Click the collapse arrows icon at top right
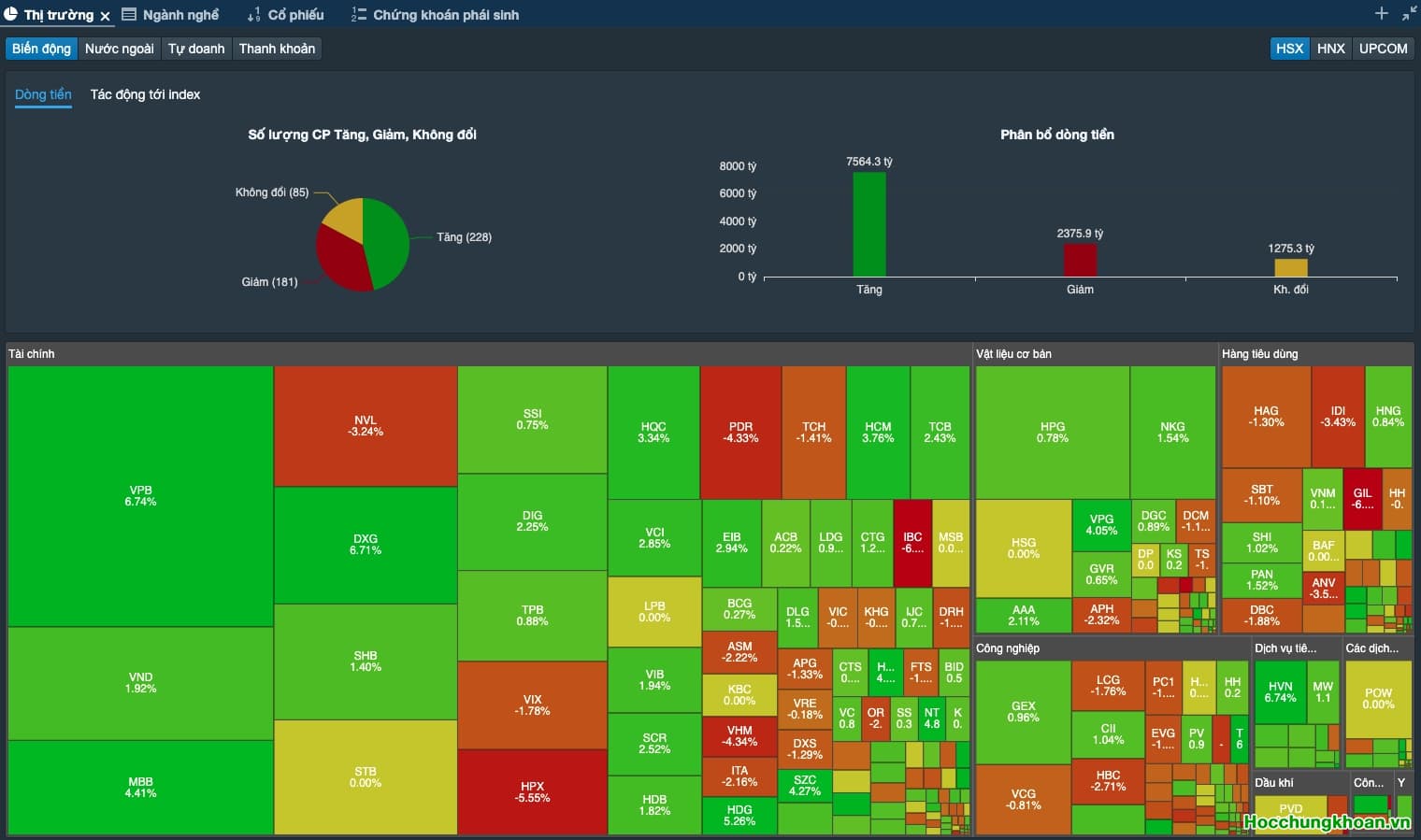1421x840 pixels. point(1409,14)
